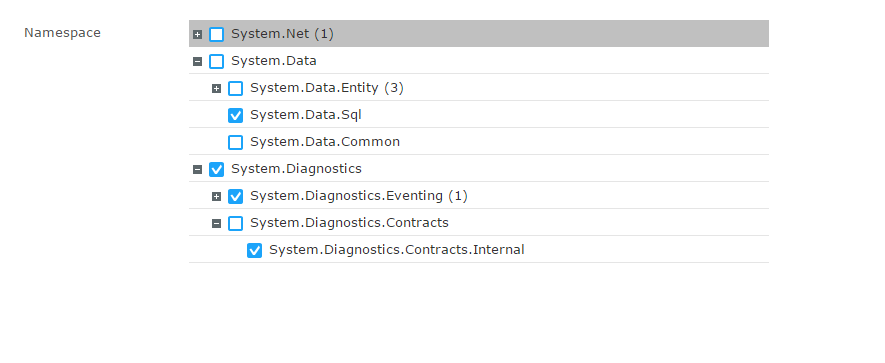Select the System.Data.Sql tree item text
Screen dimensions: 885x363
306,115
